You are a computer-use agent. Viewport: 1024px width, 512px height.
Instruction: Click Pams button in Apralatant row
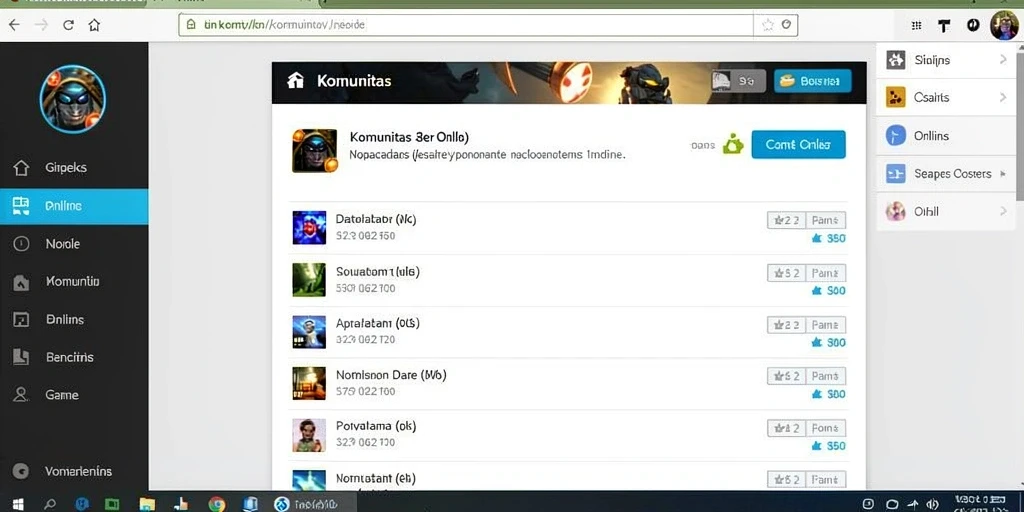tap(825, 325)
